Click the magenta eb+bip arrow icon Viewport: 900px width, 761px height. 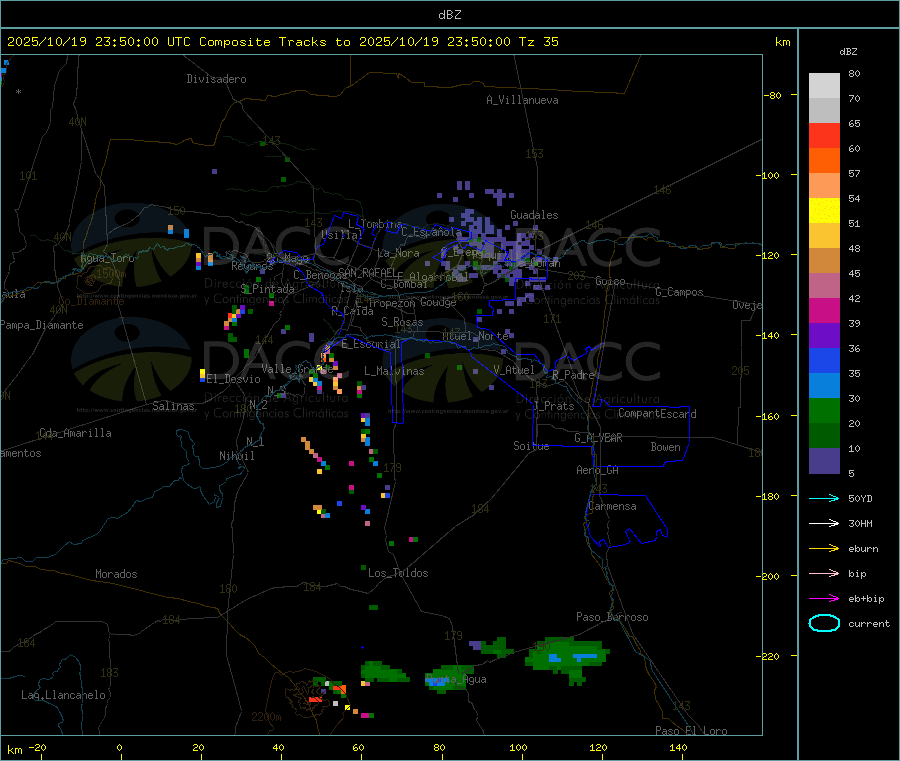click(824, 599)
